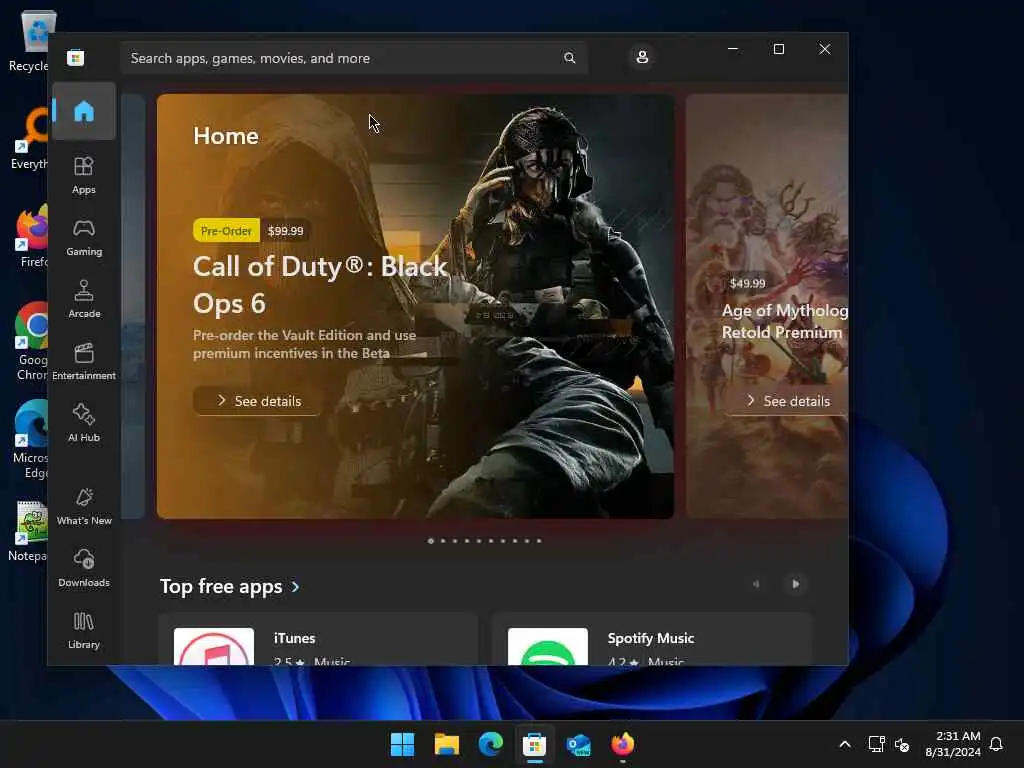Click the muted volume tray icon
1024x768 pixels.
tap(902, 744)
